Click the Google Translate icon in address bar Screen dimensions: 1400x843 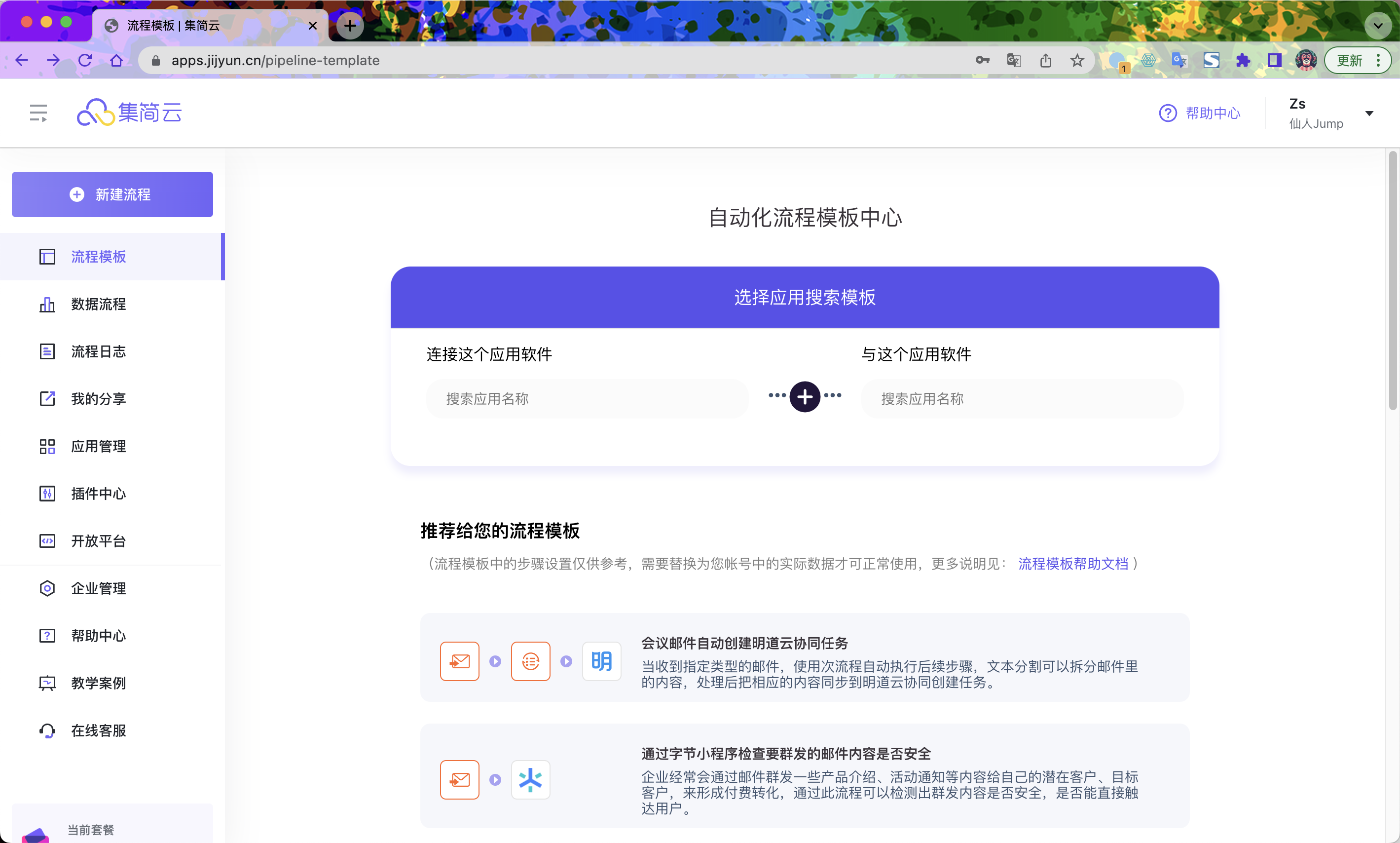(x=1014, y=60)
